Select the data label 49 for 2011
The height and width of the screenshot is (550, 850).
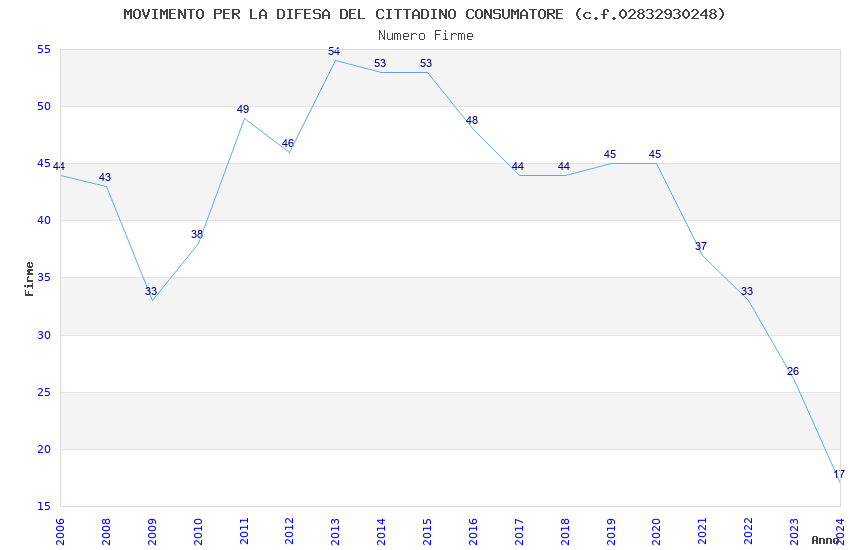[243, 109]
